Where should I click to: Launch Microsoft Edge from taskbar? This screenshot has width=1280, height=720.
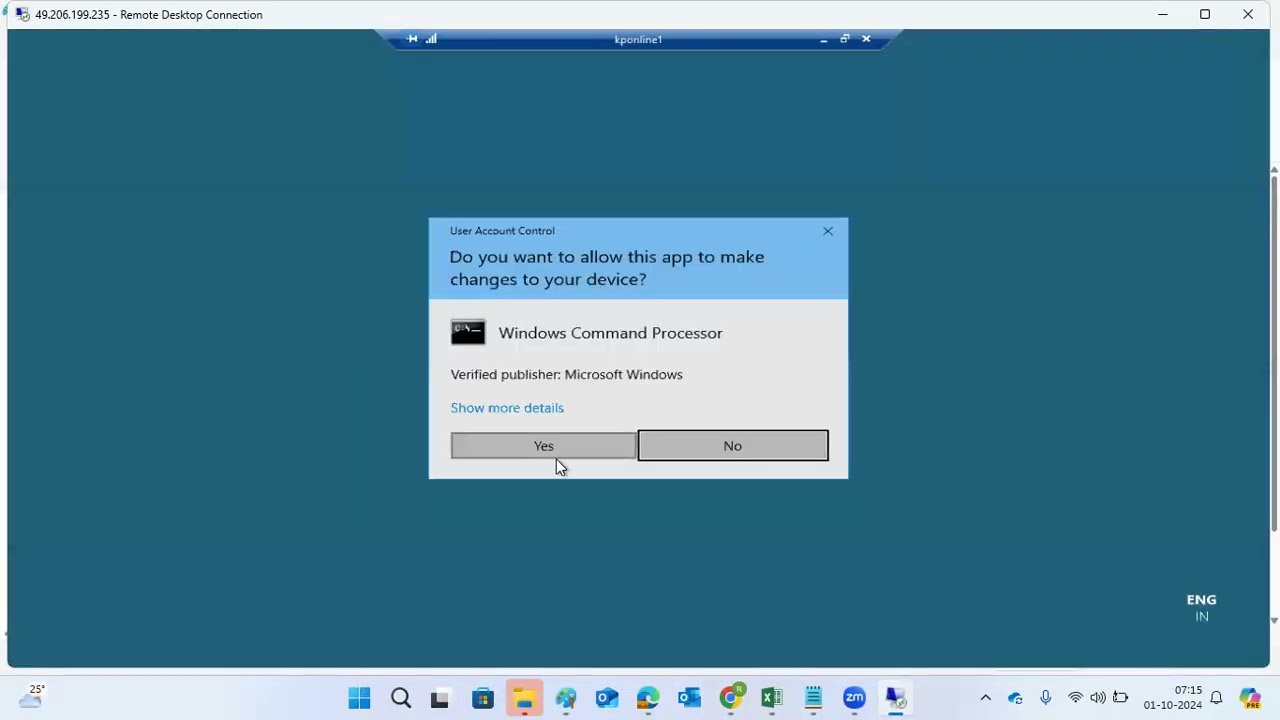648,698
